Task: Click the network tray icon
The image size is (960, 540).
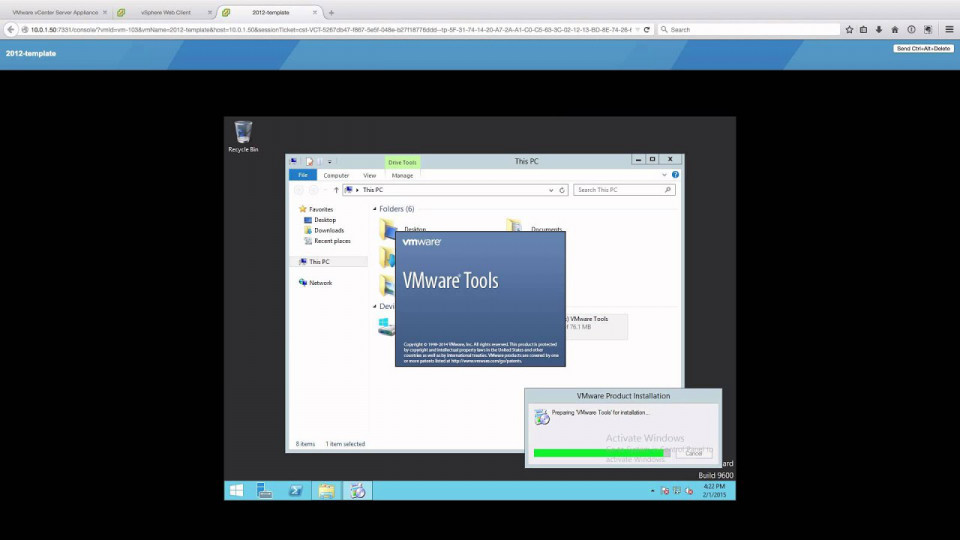Action: [677, 491]
